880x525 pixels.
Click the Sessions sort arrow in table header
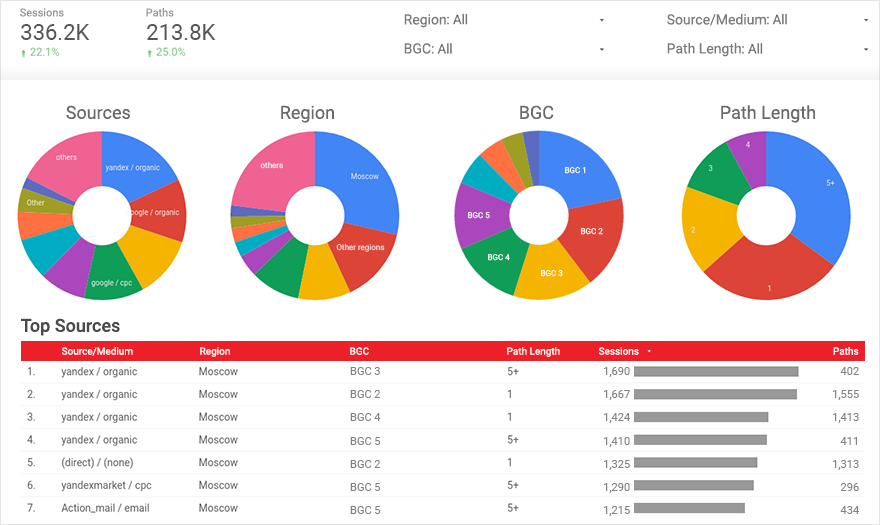[x=649, y=351]
